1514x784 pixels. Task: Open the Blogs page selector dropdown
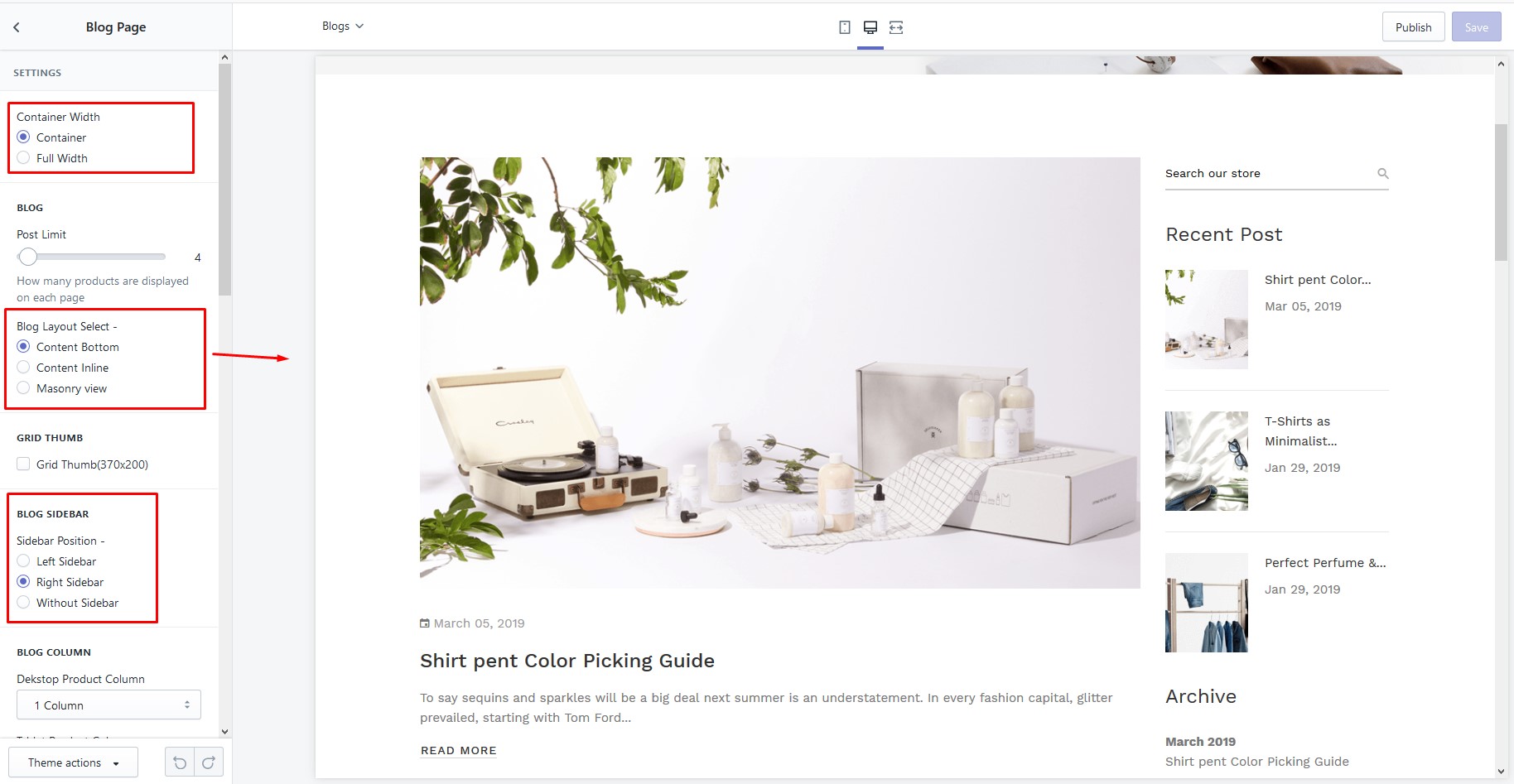[x=343, y=26]
